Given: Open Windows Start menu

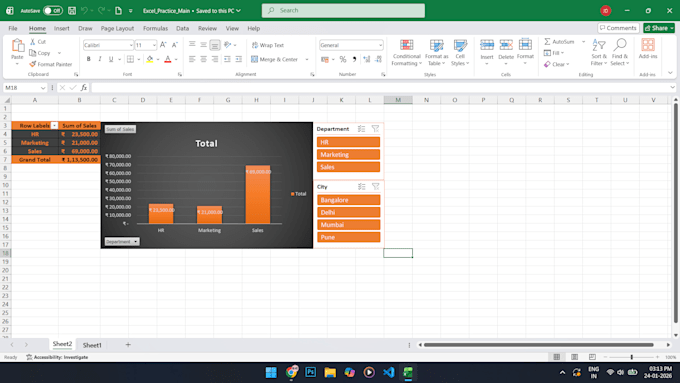Looking at the screenshot, I should 271,372.
